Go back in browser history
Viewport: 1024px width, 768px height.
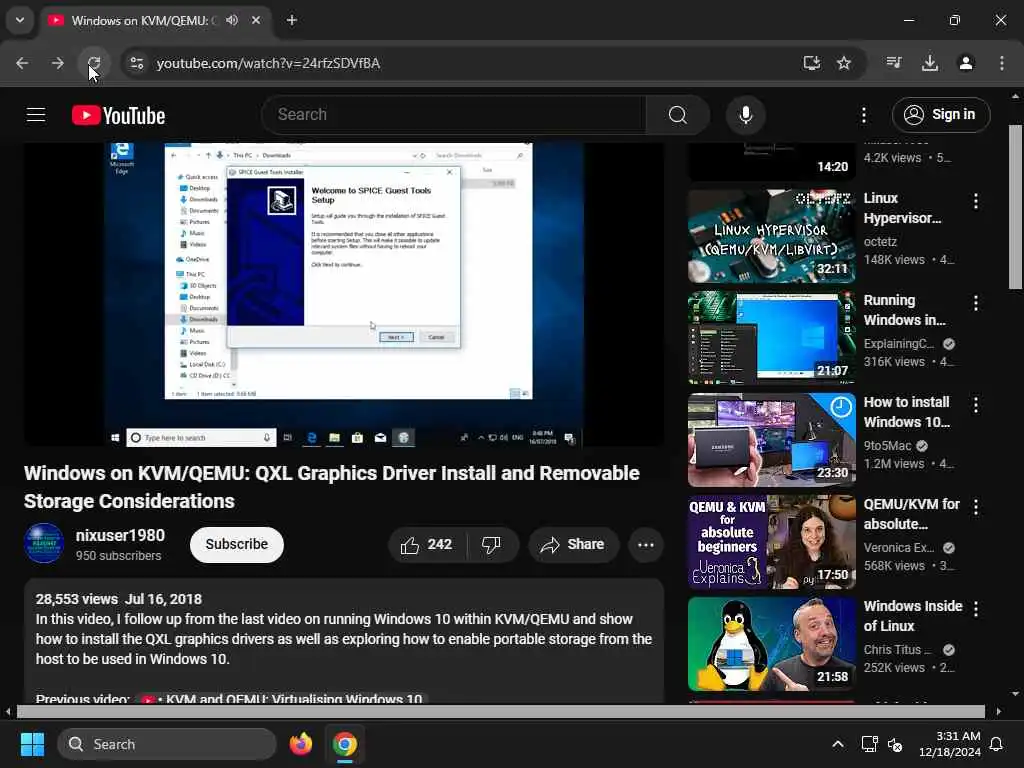(22, 63)
